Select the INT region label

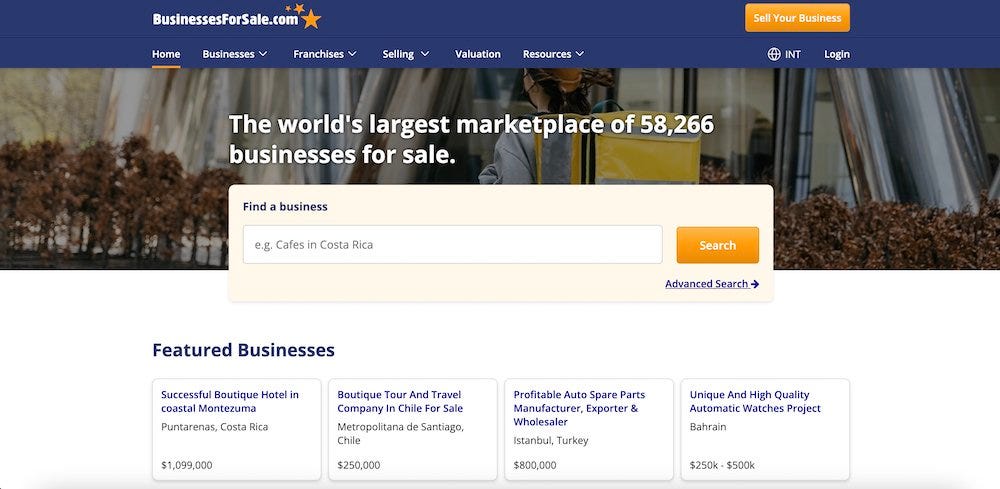(793, 54)
